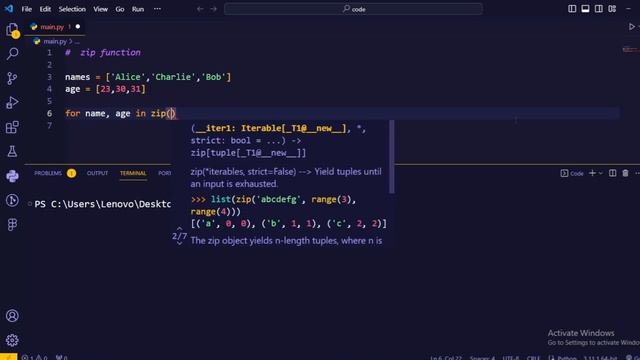Click the age list on line 4

point(105,89)
